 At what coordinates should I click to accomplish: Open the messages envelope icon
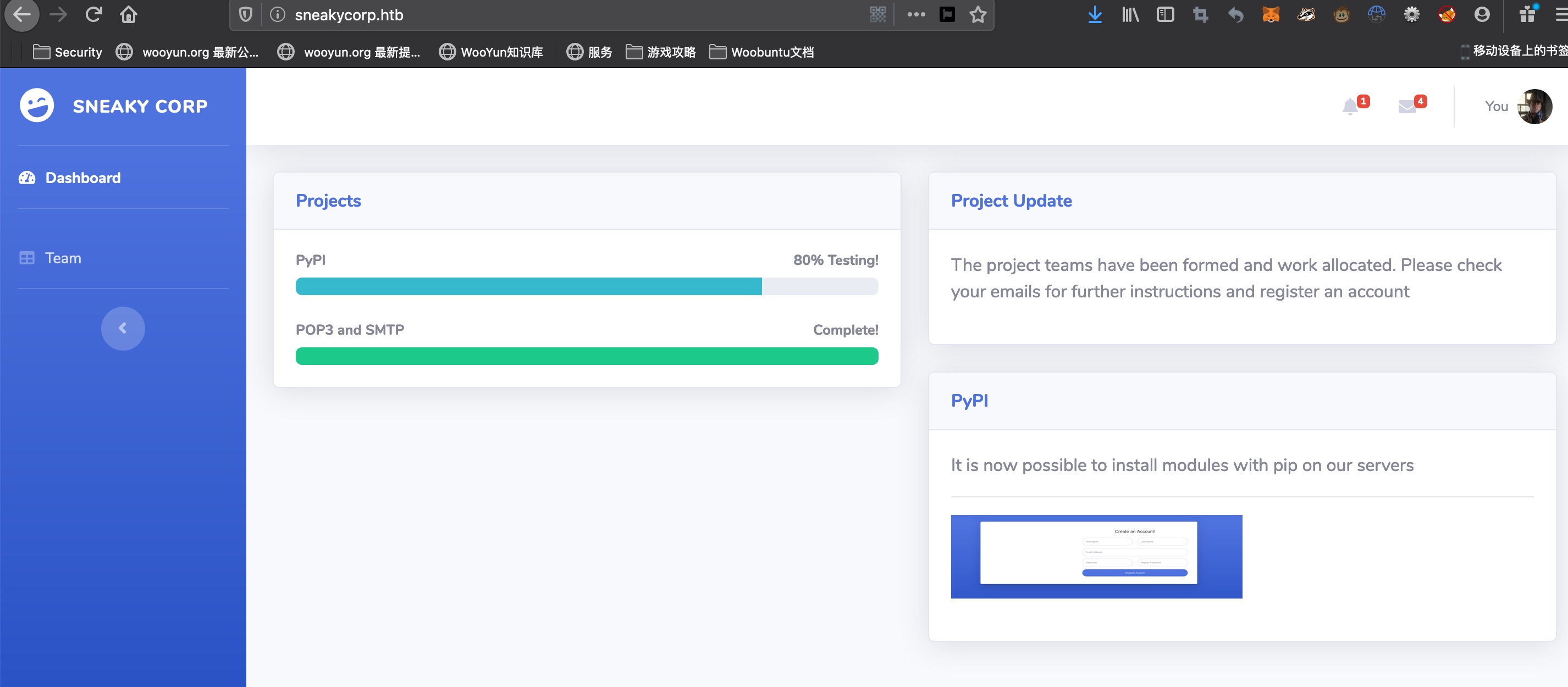pyautogui.click(x=1407, y=107)
